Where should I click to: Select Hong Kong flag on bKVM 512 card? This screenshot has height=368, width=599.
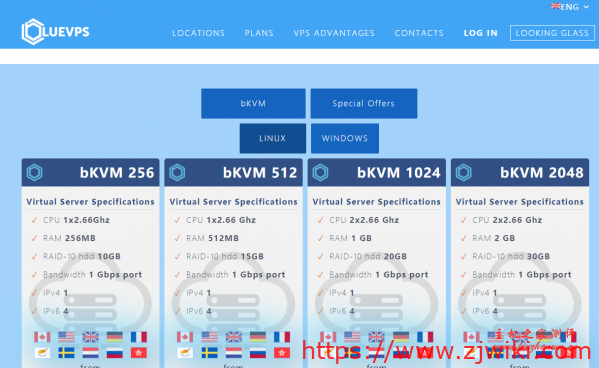282,353
